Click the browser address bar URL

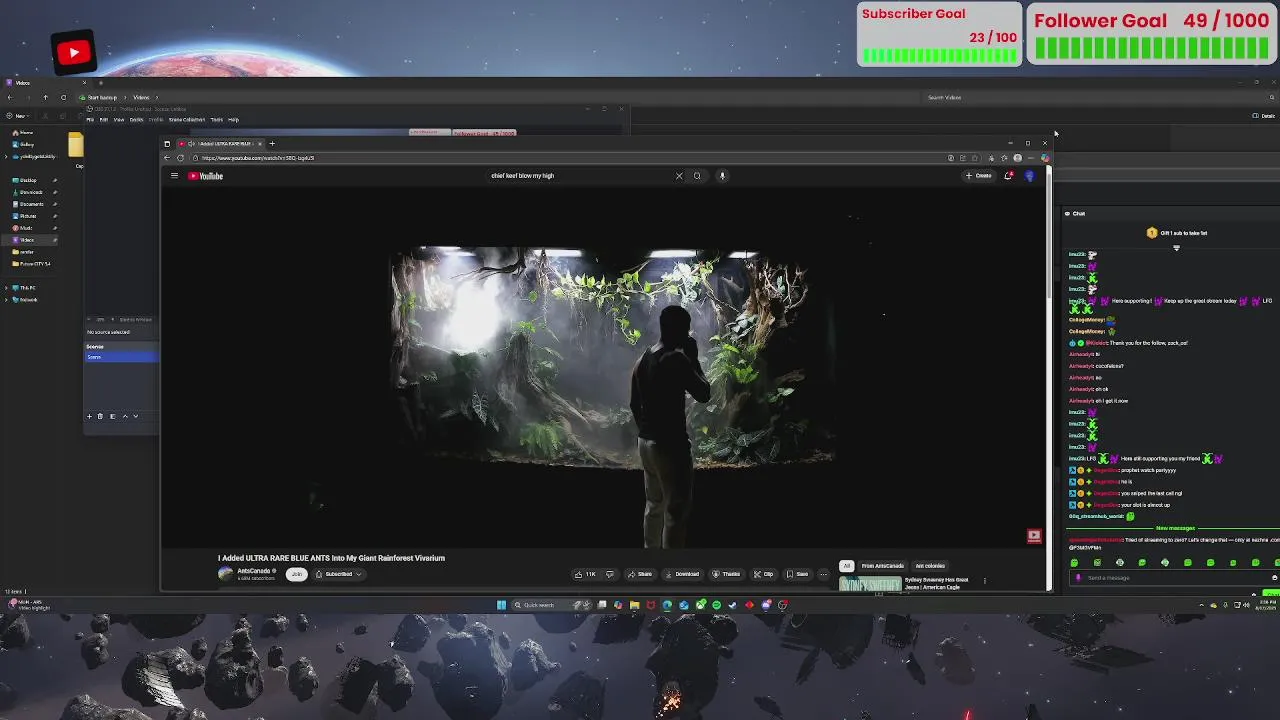[257, 158]
